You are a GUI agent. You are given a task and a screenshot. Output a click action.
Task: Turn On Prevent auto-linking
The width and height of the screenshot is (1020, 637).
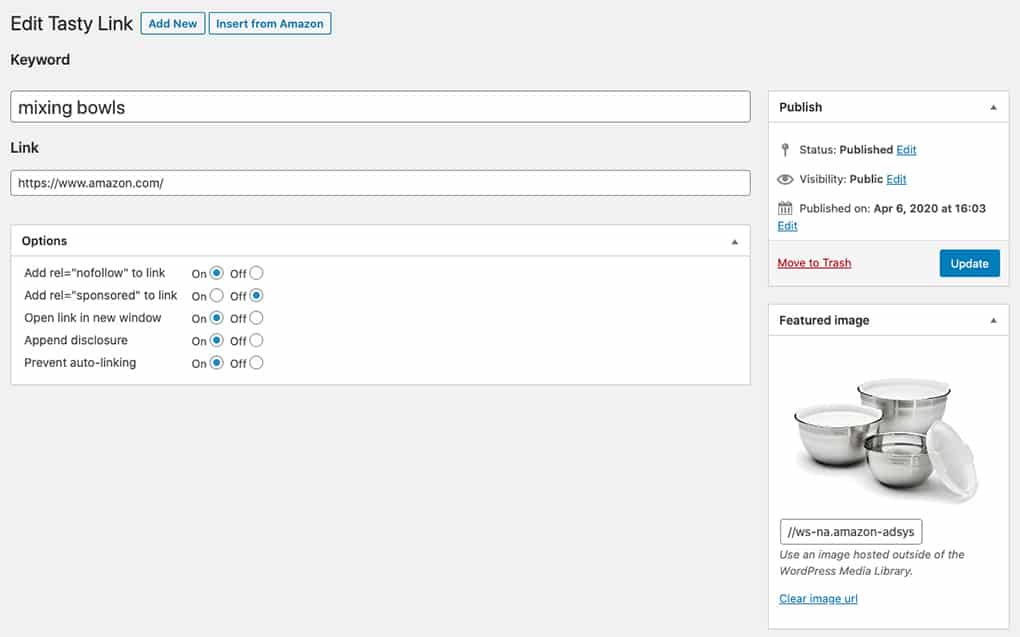coord(217,362)
